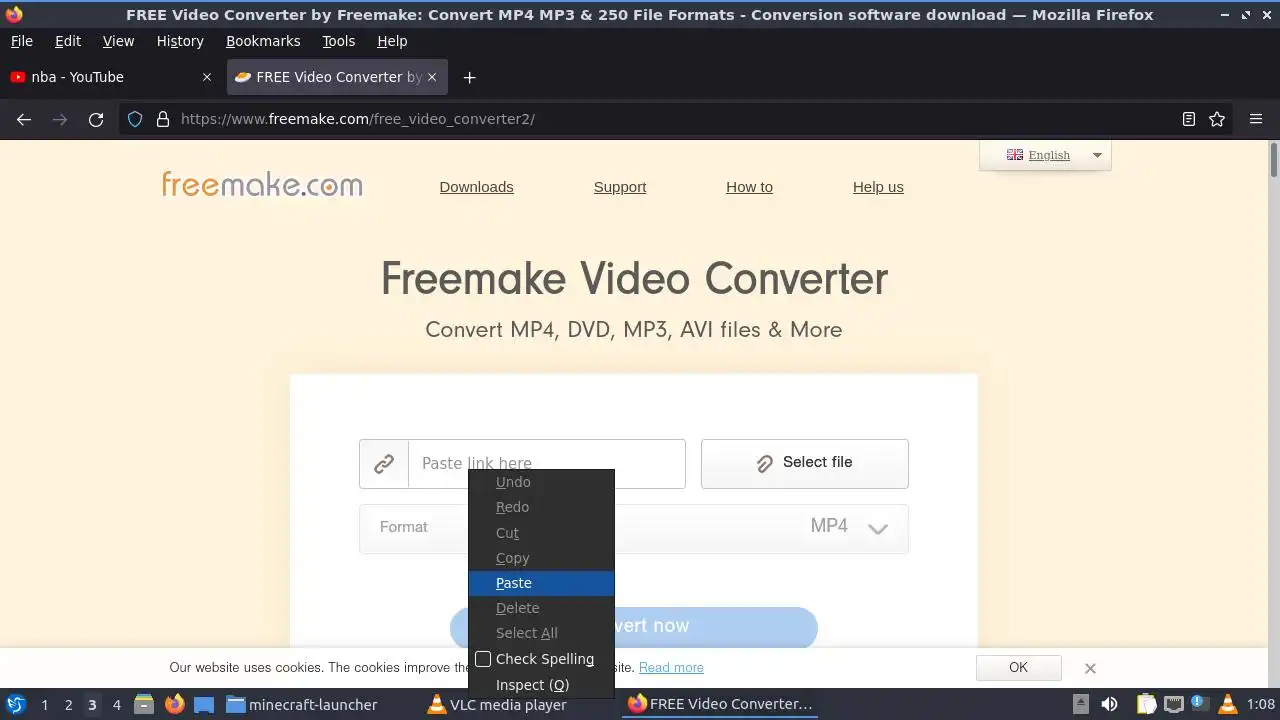The width and height of the screenshot is (1280, 720).
Task: Switch to workspace 4
Action: (x=116, y=704)
